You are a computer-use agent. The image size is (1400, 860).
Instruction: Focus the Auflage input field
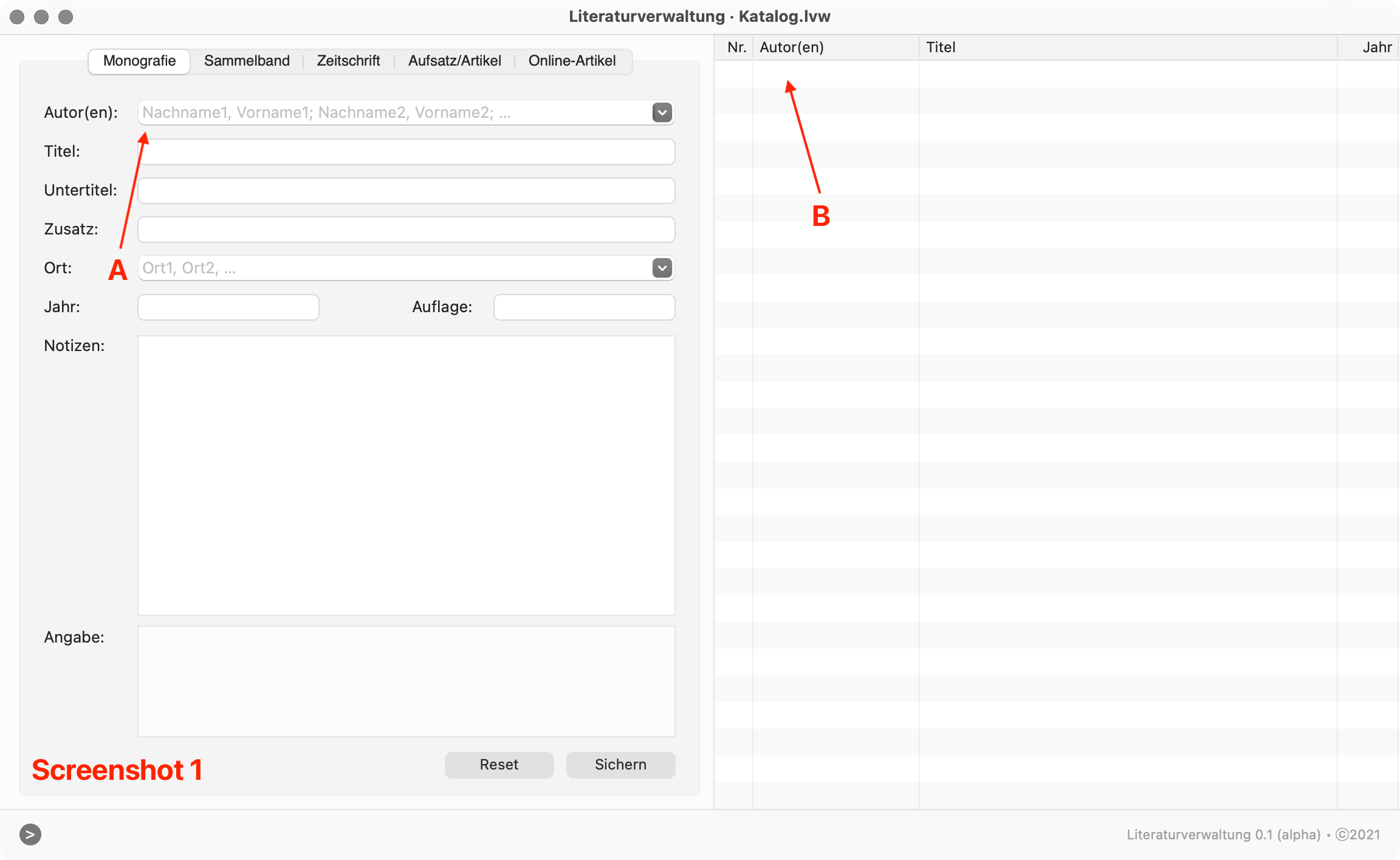pos(584,307)
